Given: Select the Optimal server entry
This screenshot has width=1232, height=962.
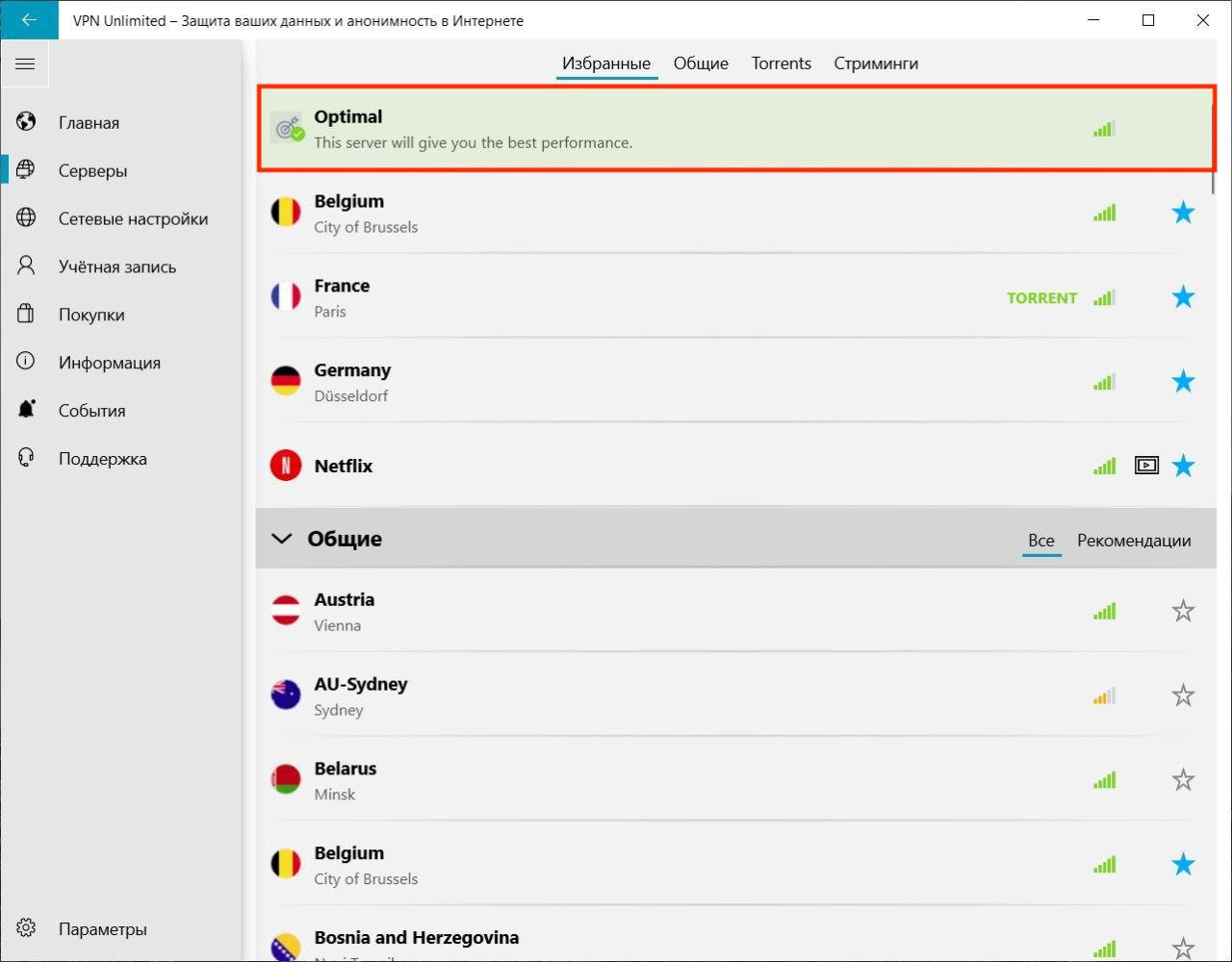Looking at the screenshot, I should click(x=674, y=129).
